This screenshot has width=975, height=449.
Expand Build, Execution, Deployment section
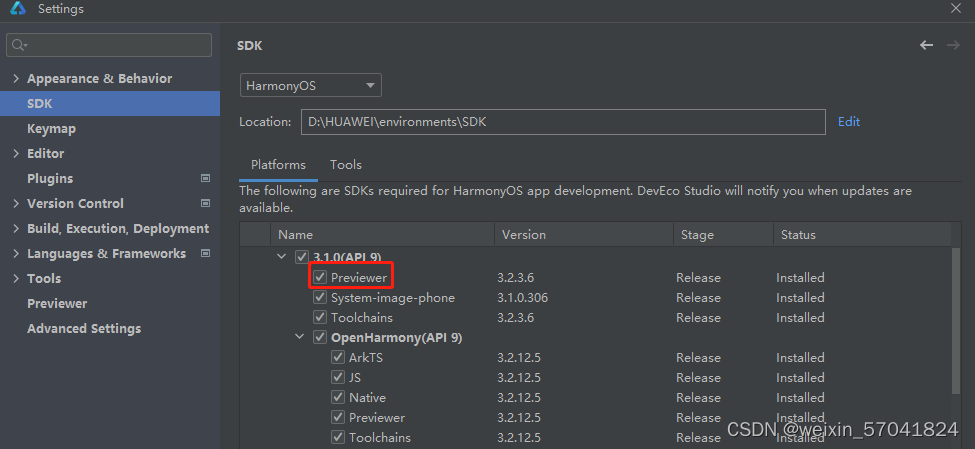pyautogui.click(x=16, y=228)
